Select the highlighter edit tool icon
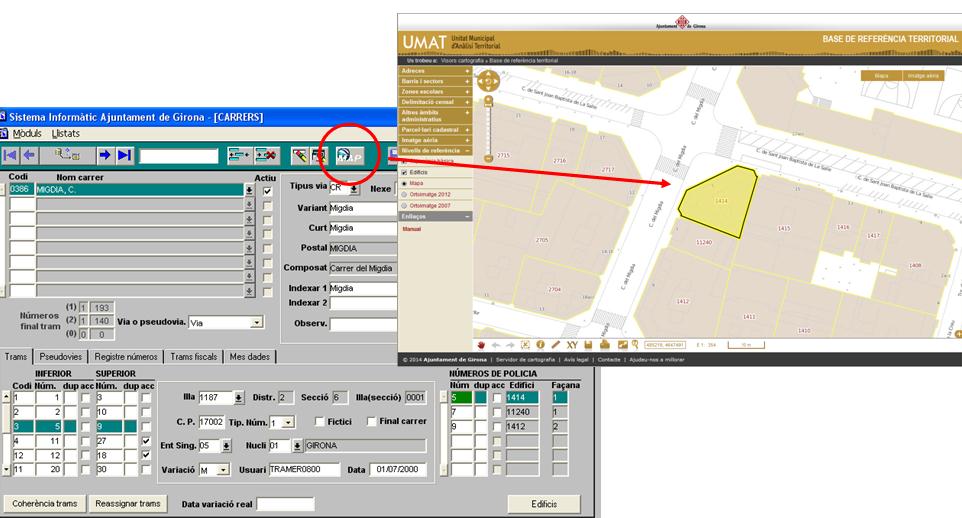Viewport: 962px width, 518px height. [299, 156]
